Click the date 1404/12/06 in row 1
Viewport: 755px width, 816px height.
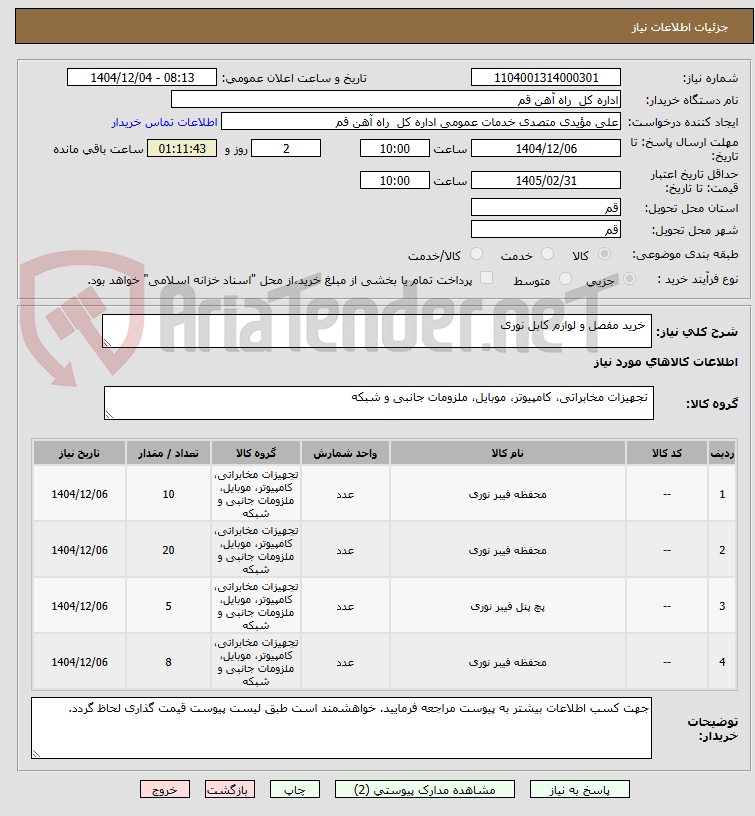tap(79, 494)
